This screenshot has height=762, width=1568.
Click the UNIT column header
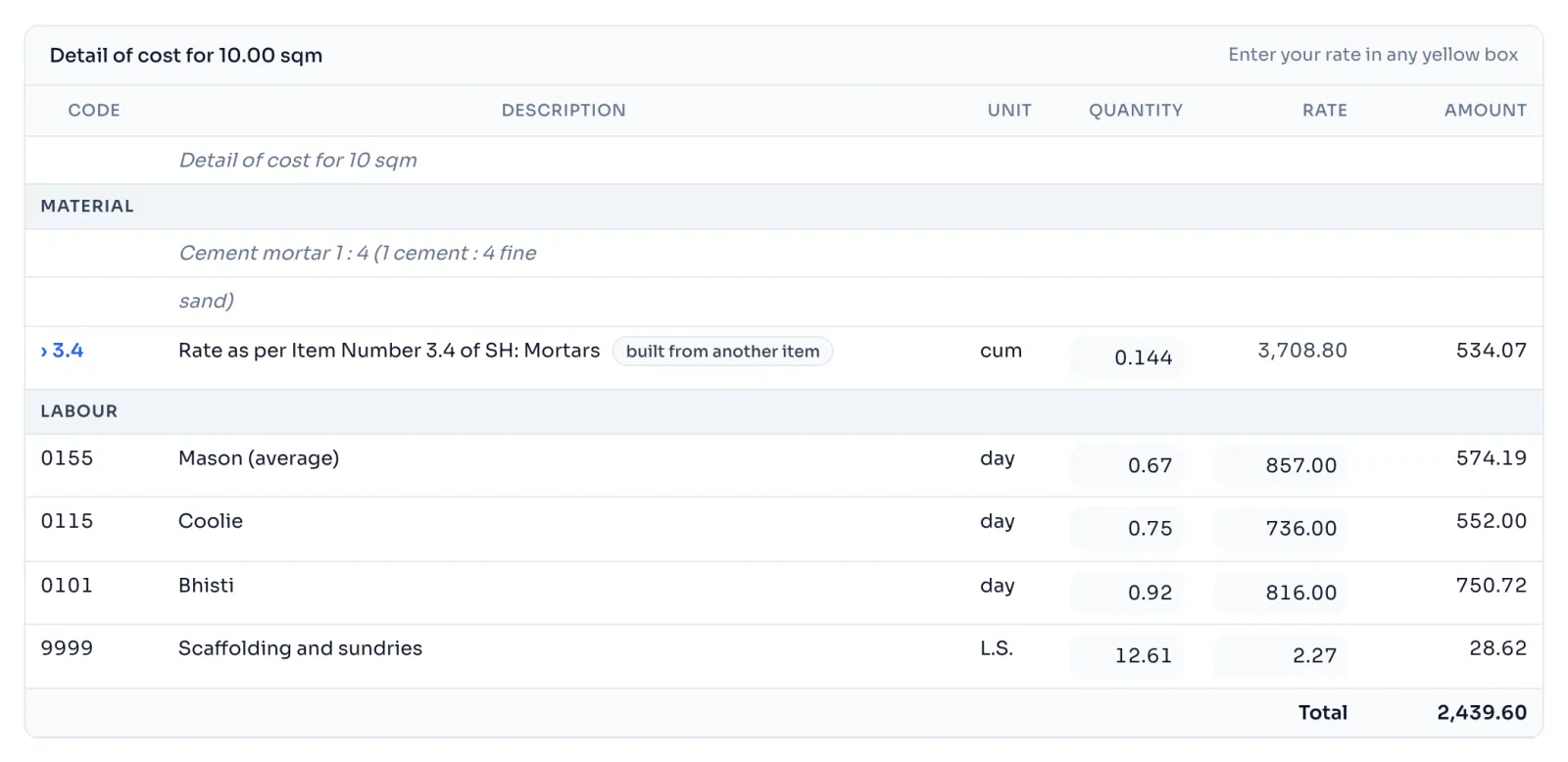pos(1009,111)
